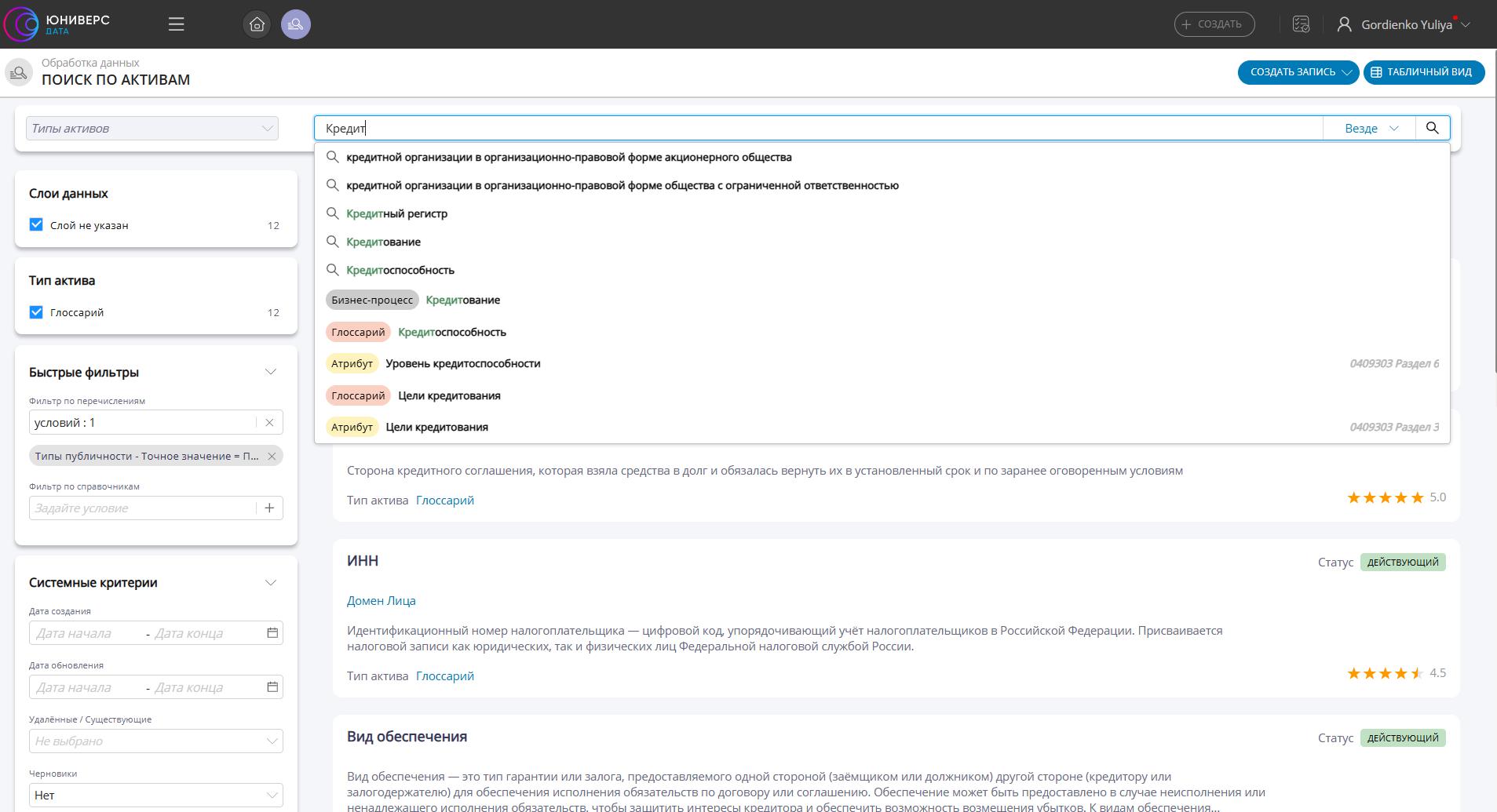This screenshot has width=1497, height=812.
Task: Click the star rating for ИНН
Action: [x=1385, y=673]
